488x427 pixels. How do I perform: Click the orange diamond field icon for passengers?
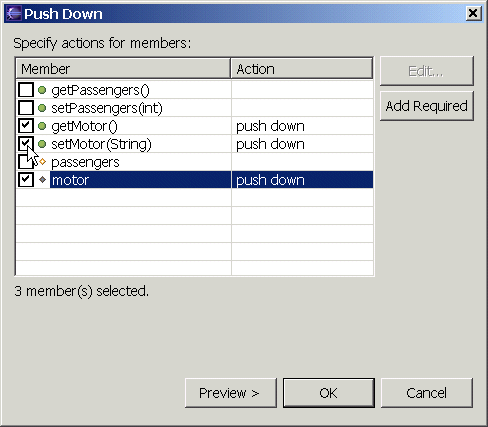pyautogui.click(x=42, y=162)
